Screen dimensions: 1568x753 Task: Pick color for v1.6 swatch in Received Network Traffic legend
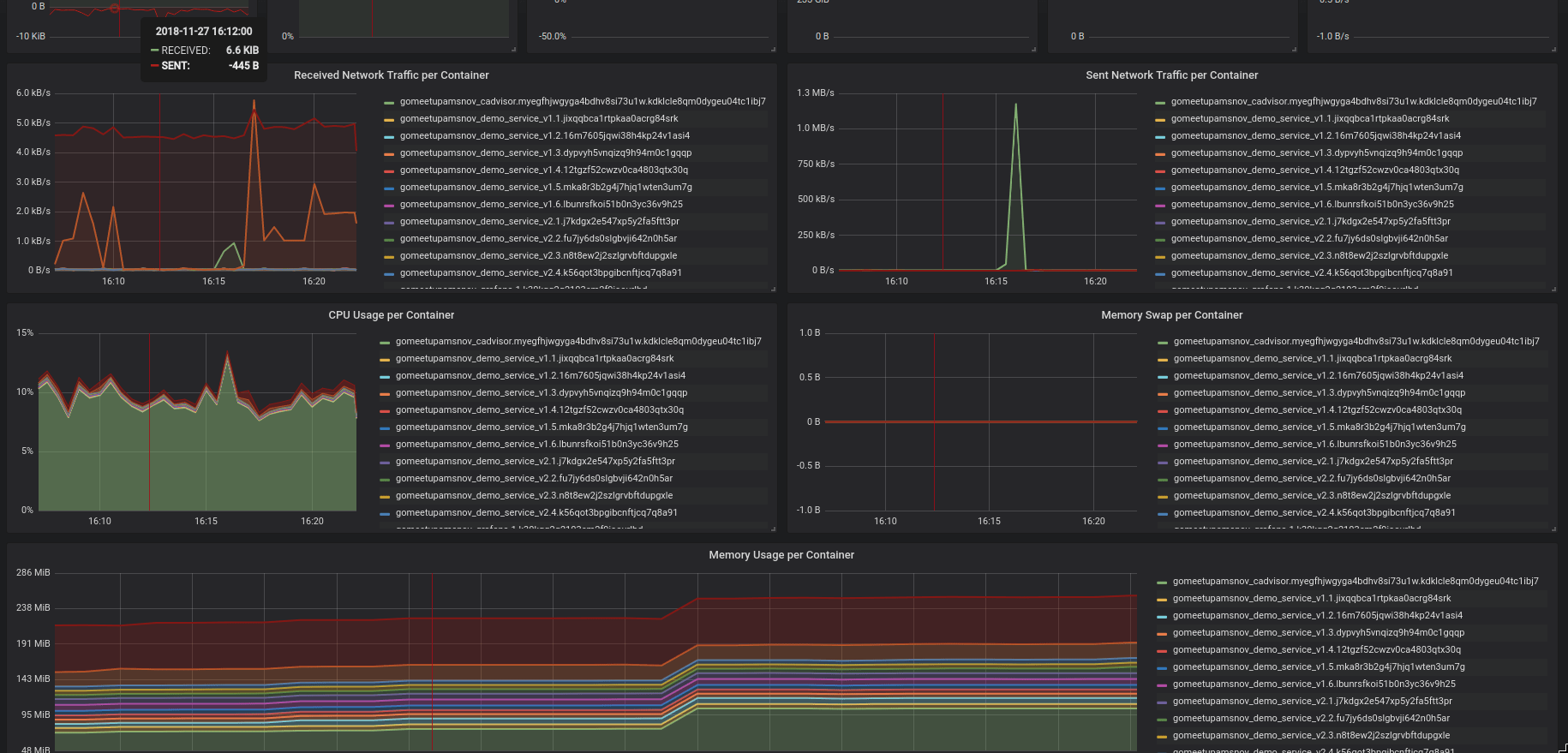(x=389, y=205)
